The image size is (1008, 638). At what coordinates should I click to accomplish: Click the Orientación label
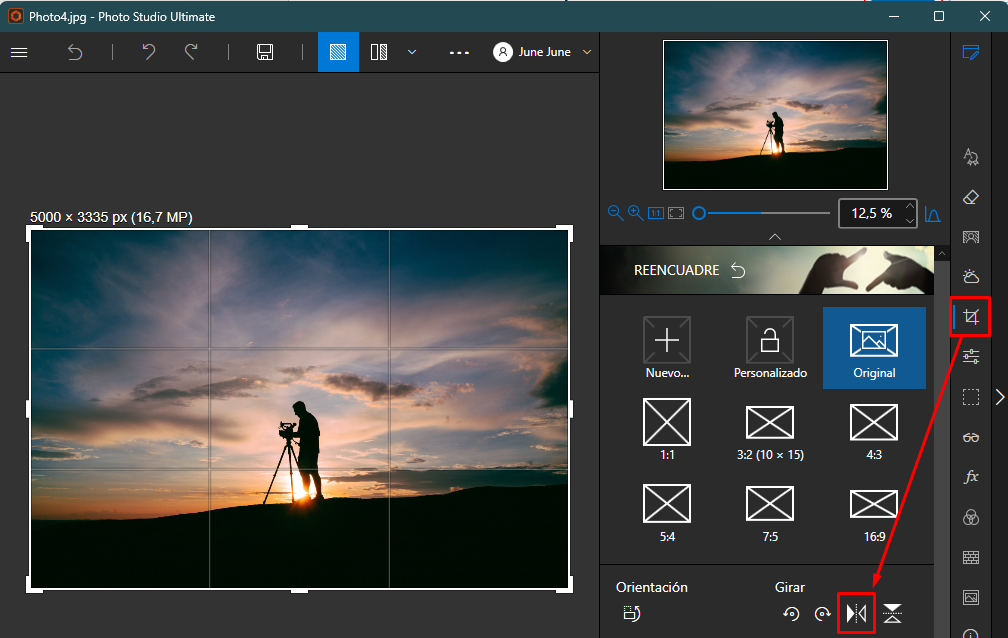click(652, 587)
